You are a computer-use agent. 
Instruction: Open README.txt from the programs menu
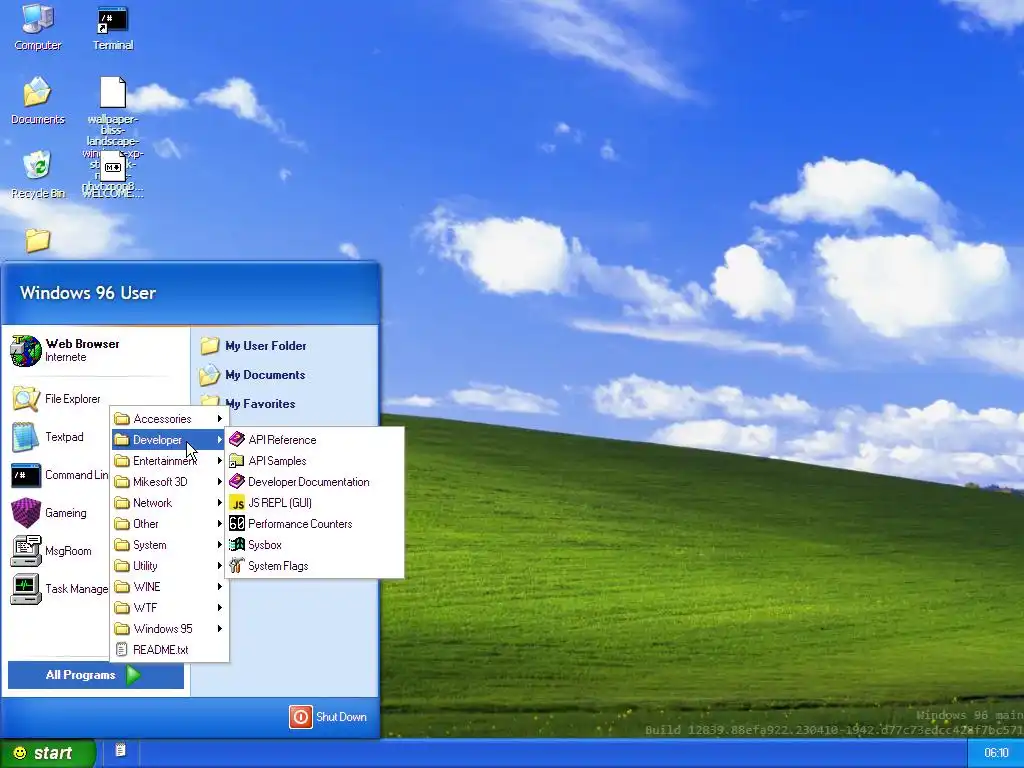pos(168,649)
